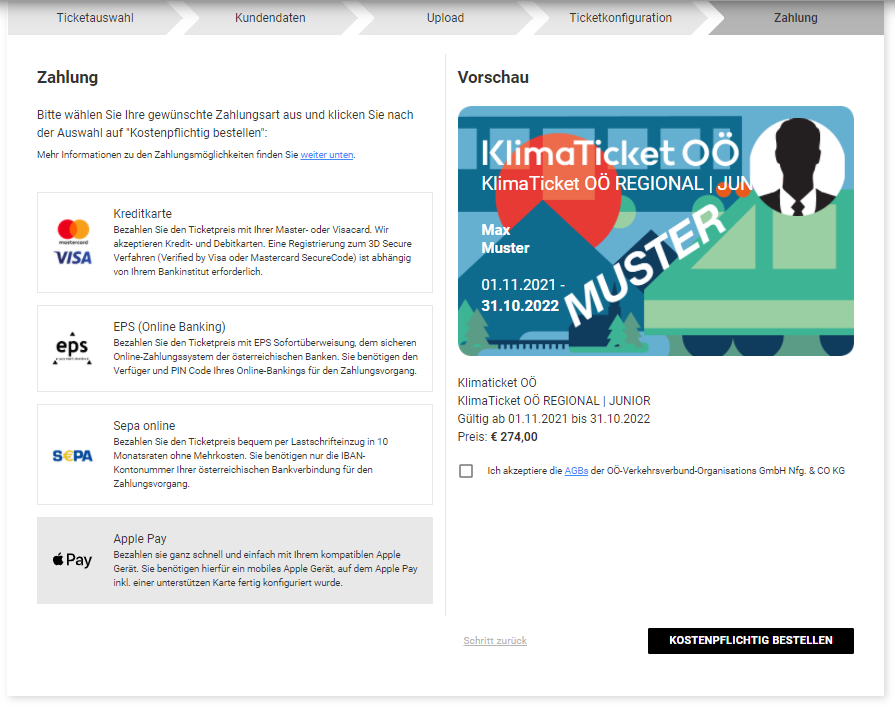
Task: Open the Upload step
Action: tap(445, 18)
